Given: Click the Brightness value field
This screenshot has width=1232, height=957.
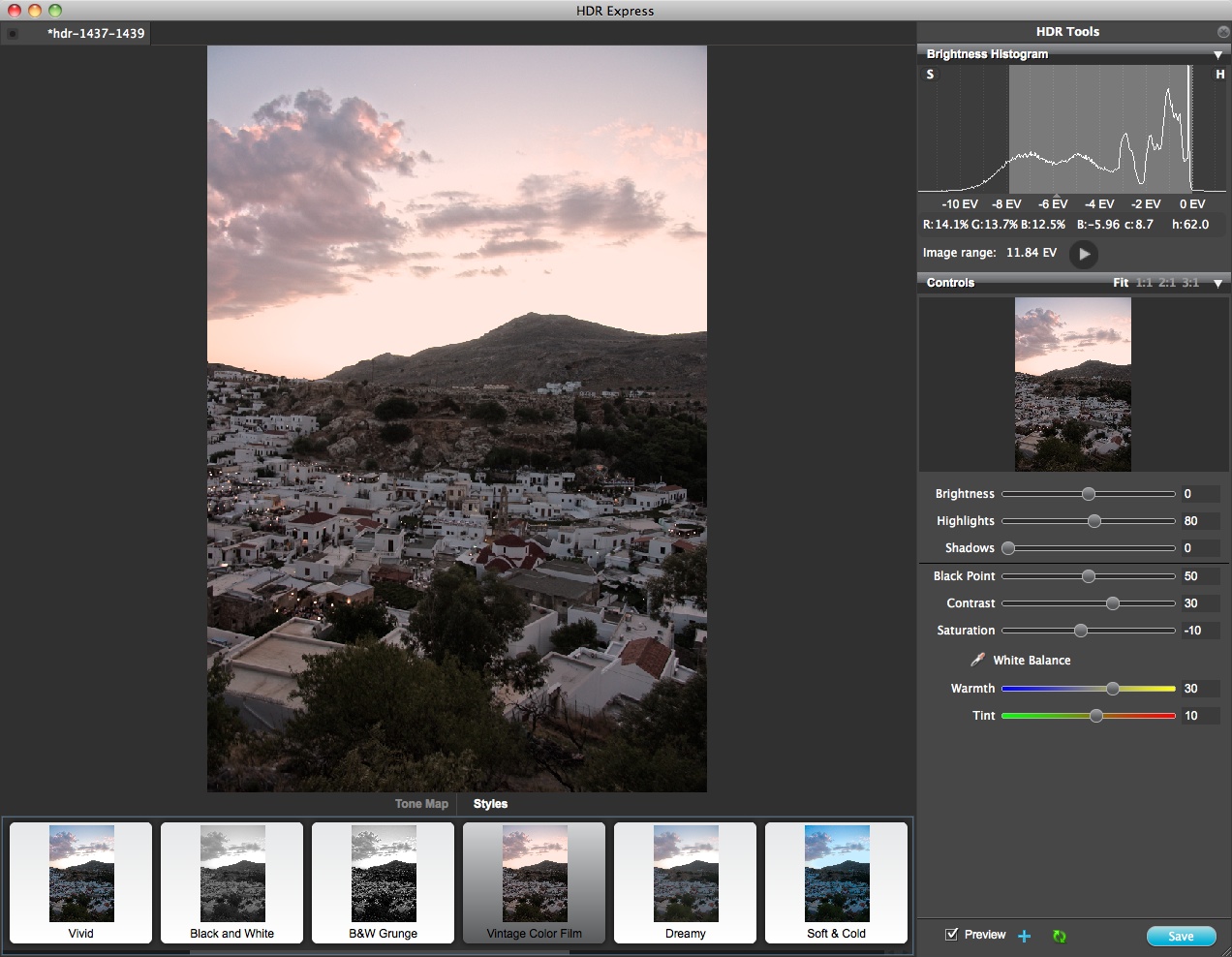Looking at the screenshot, I should click(1199, 494).
